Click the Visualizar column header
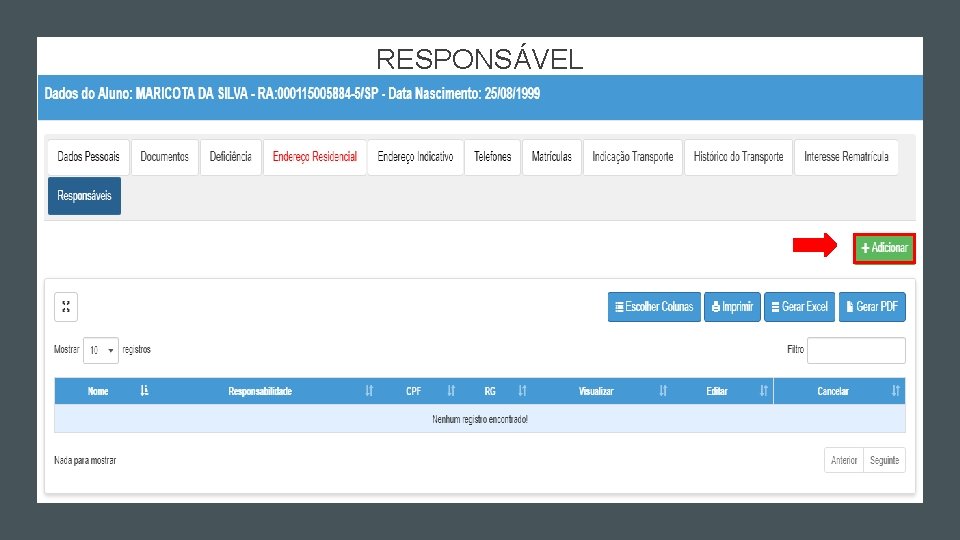This screenshot has height=540, width=960. point(596,391)
